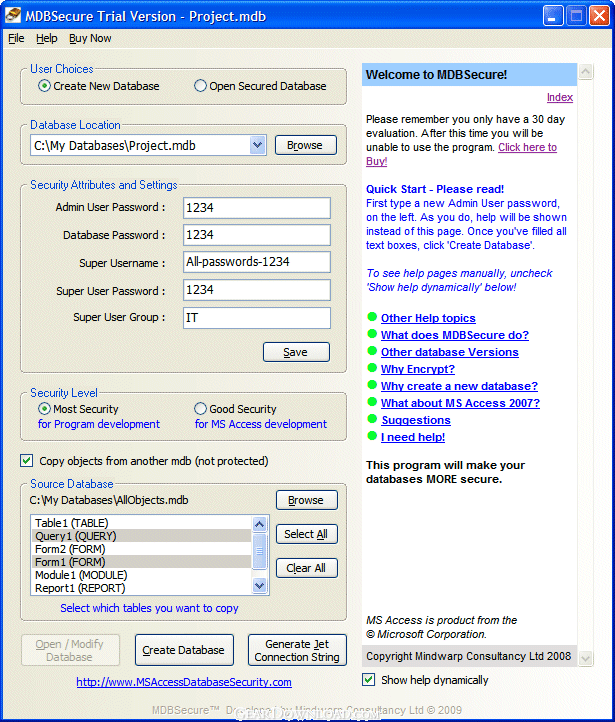Viewport: 615px width, 722px height.
Task: Click the Super User Group field
Action: click(256, 318)
